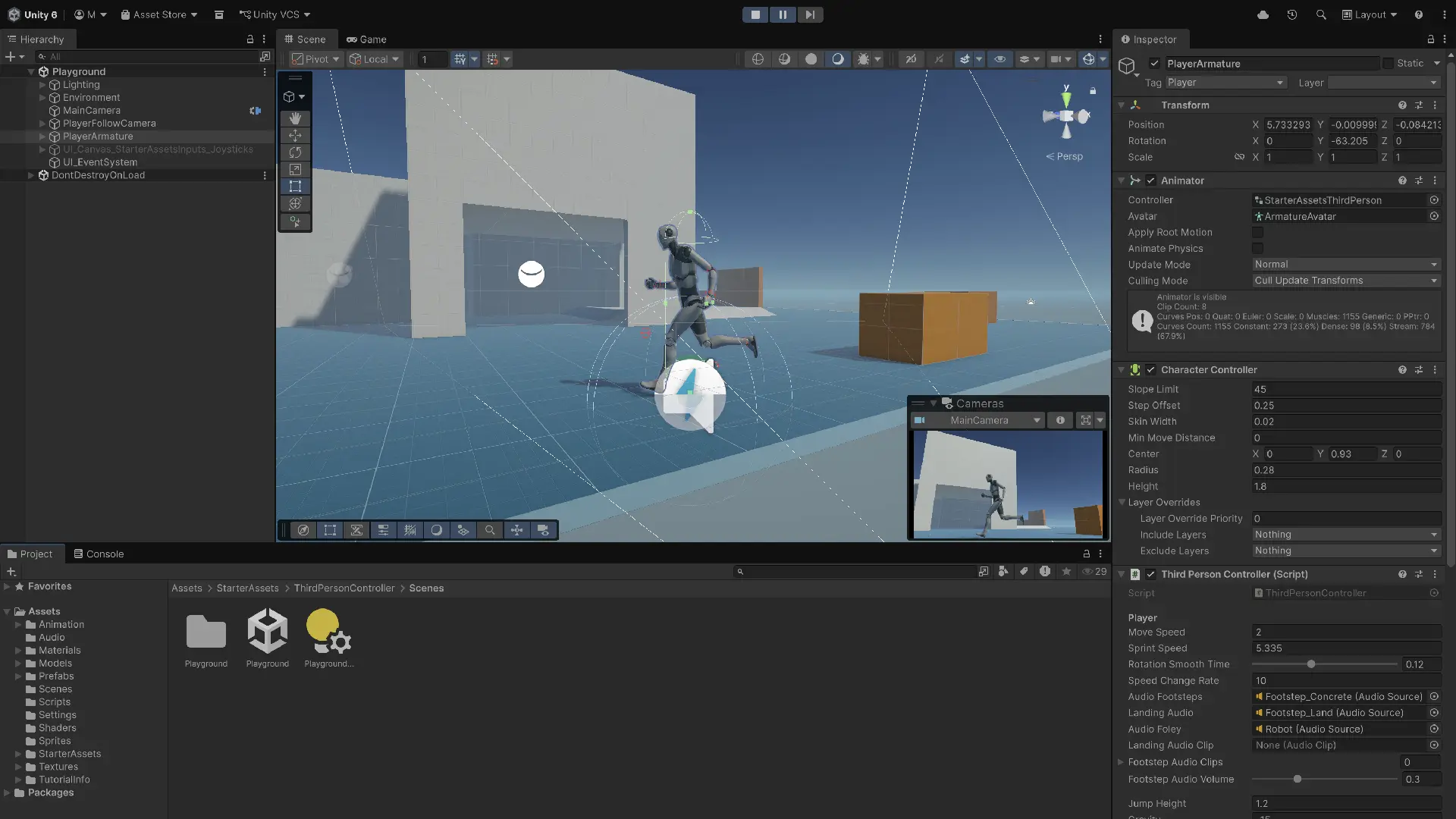This screenshot has height=819, width=1456.
Task: Open the Unity VCS menu
Action: coord(275,14)
